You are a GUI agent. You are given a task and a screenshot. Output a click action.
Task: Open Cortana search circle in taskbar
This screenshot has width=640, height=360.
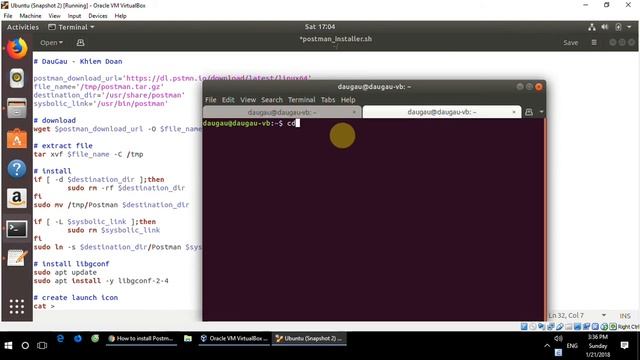(25, 345)
